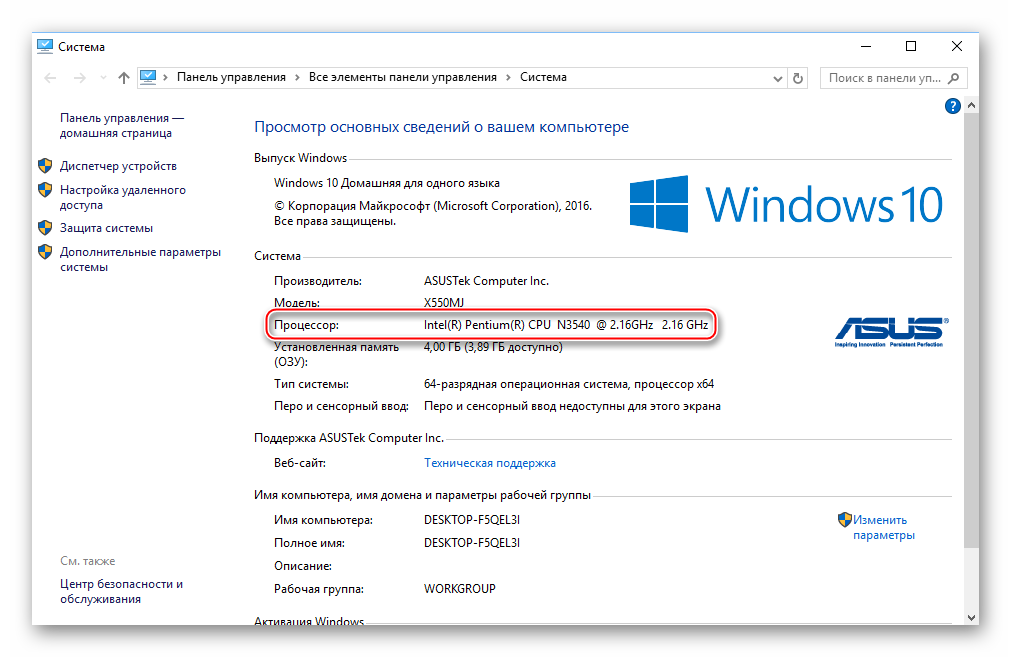Select 'Панель управления' breadcrumb
This screenshot has width=1011, height=657.
(231, 77)
